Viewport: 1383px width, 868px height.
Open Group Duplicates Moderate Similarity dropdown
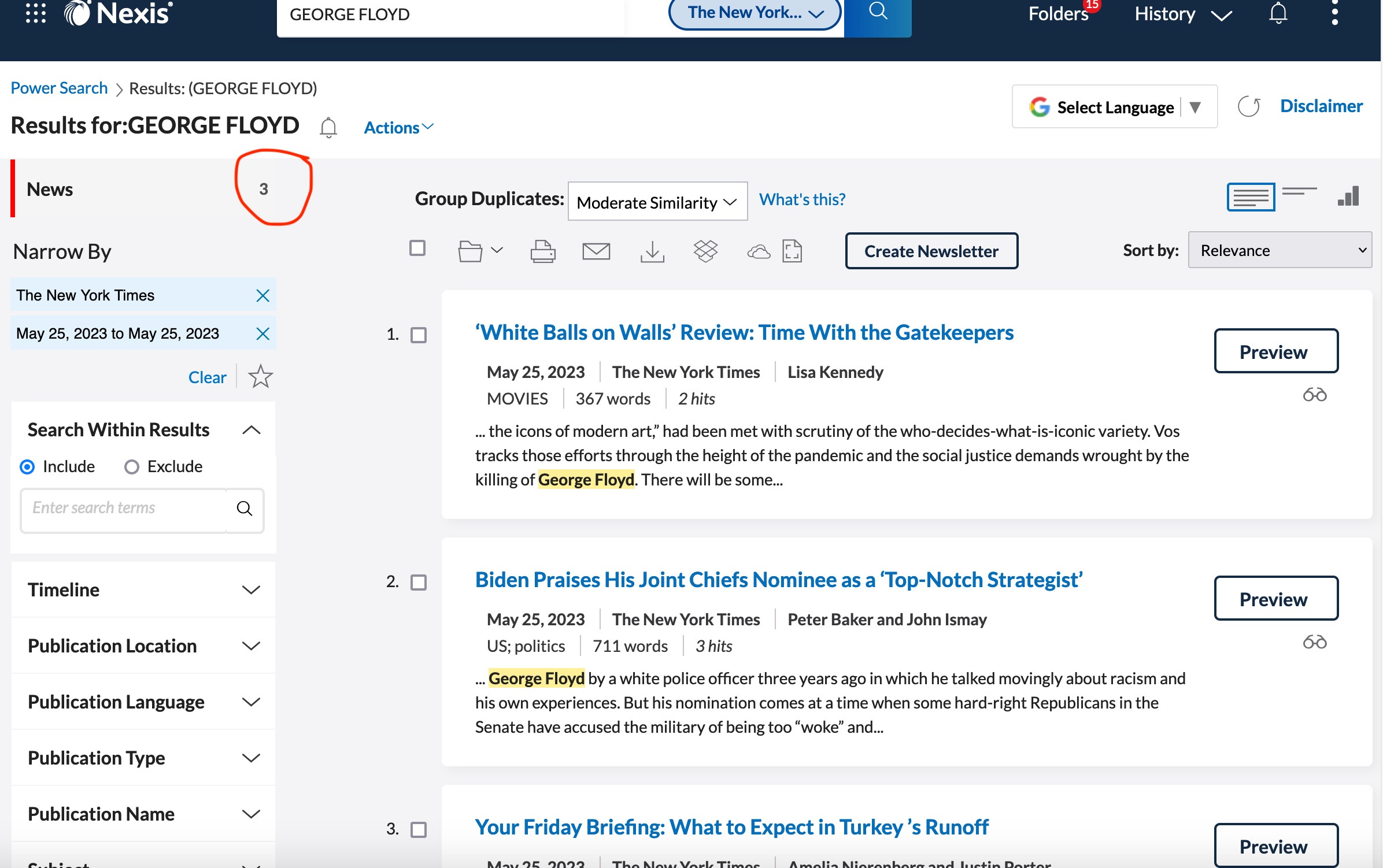657,202
